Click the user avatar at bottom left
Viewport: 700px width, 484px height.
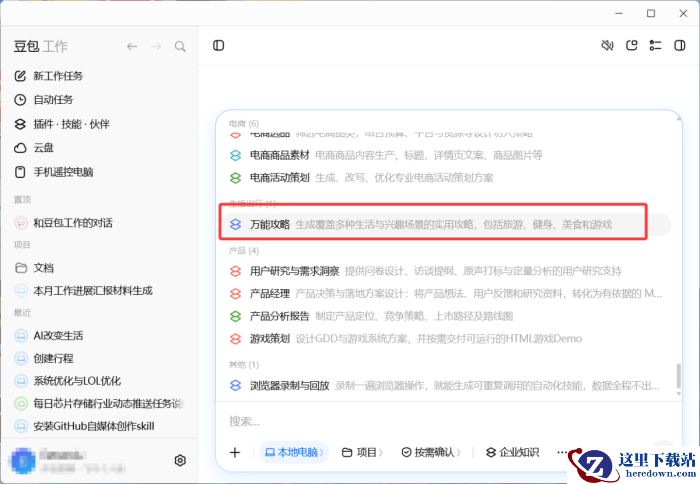pyautogui.click(x=23, y=461)
